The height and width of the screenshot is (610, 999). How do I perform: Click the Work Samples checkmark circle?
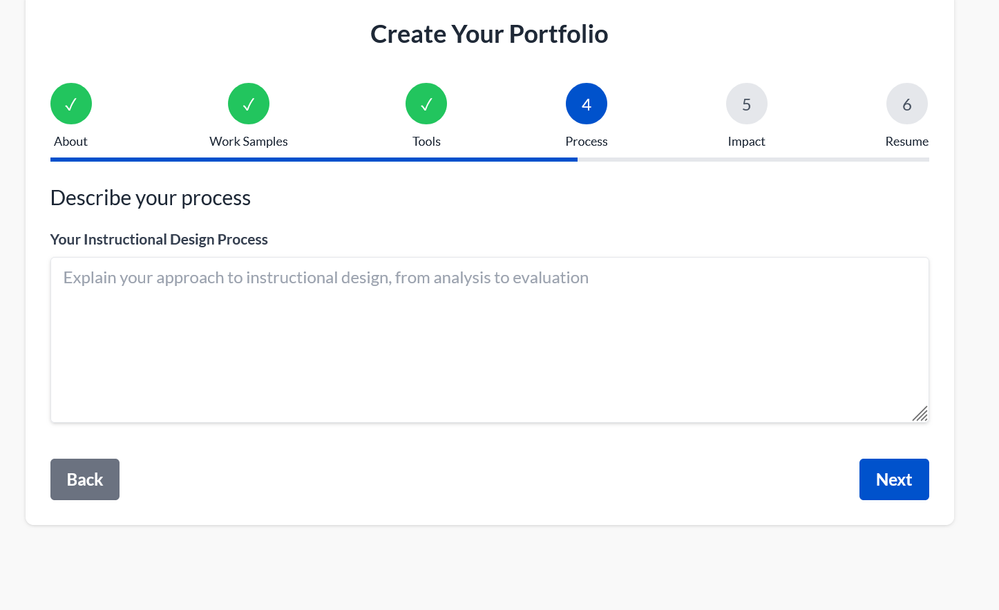coord(249,104)
